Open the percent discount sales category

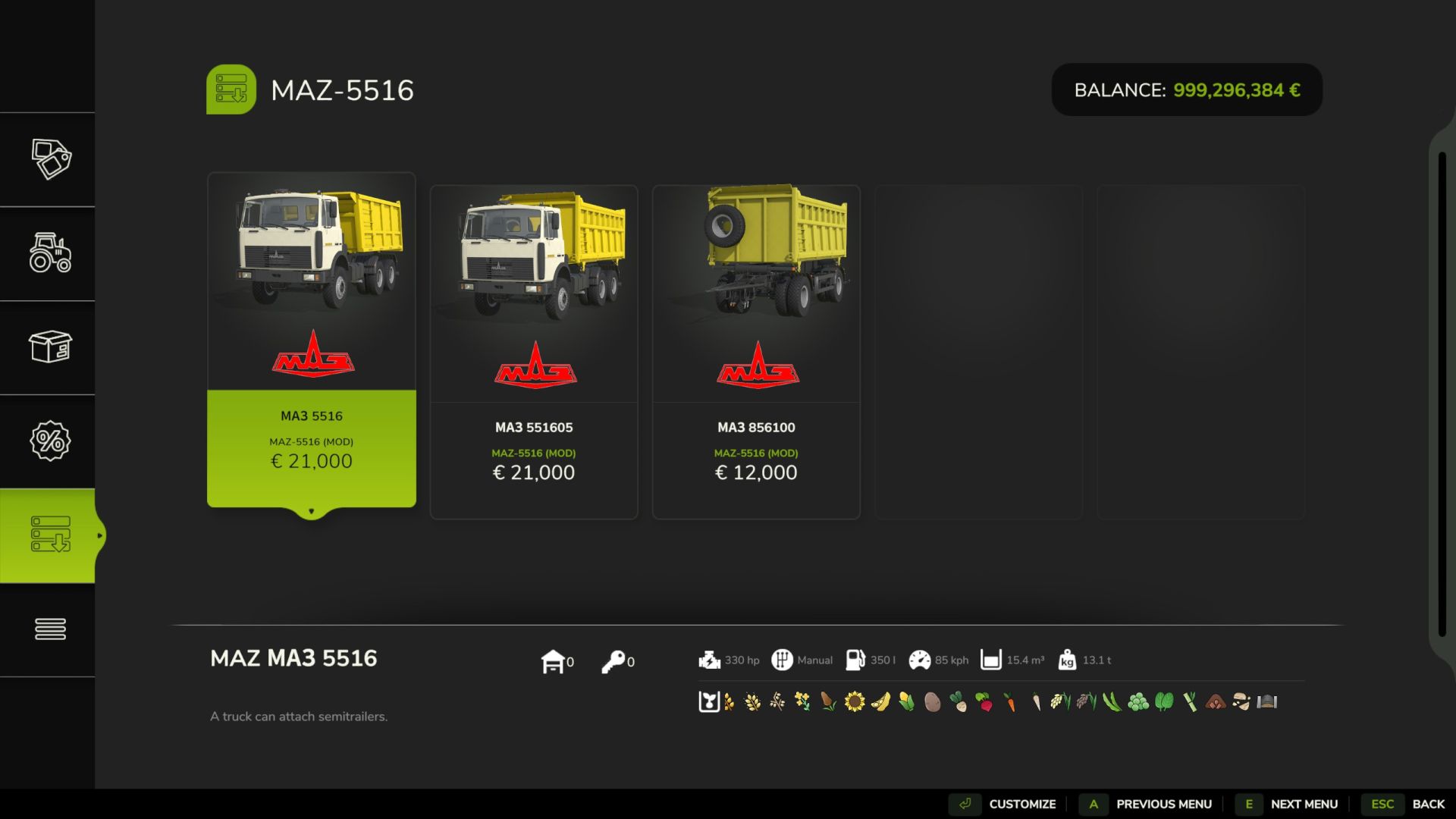pos(51,441)
